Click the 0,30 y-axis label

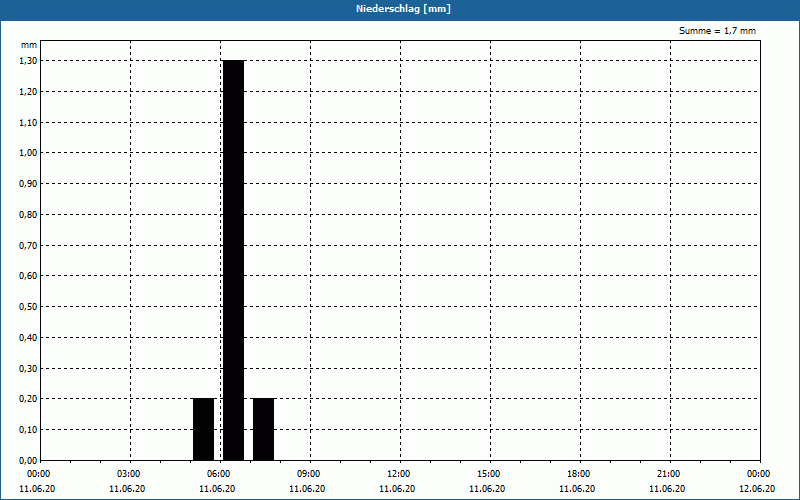[28, 368]
